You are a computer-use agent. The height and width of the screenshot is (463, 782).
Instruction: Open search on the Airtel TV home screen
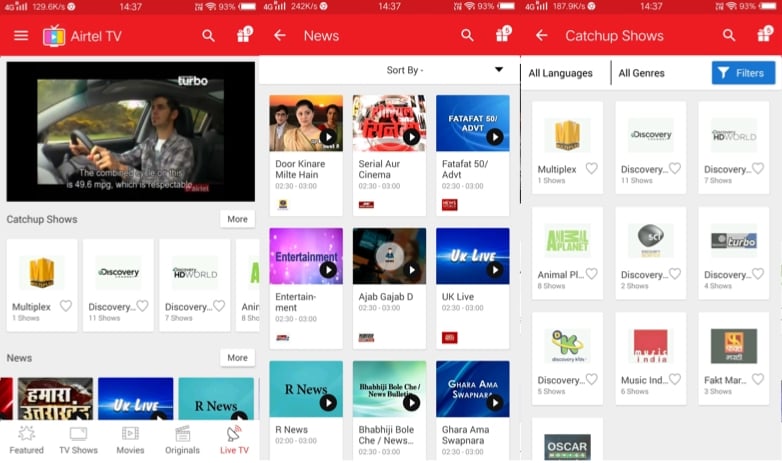tap(208, 35)
